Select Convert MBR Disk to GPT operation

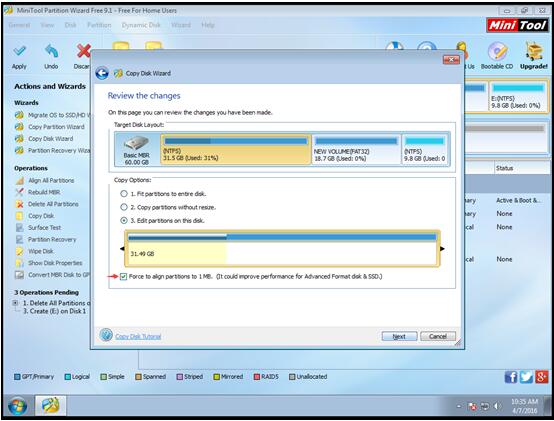[53, 275]
